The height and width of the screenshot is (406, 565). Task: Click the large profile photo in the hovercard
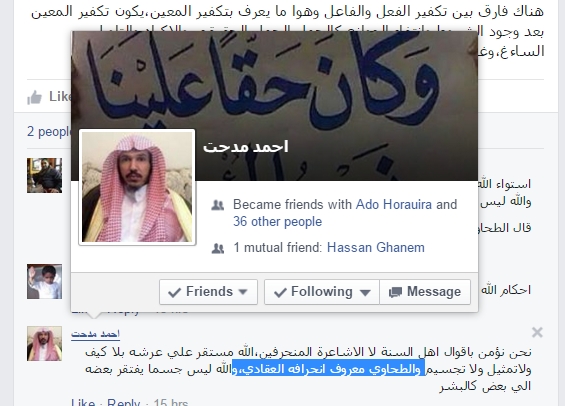coord(137,187)
